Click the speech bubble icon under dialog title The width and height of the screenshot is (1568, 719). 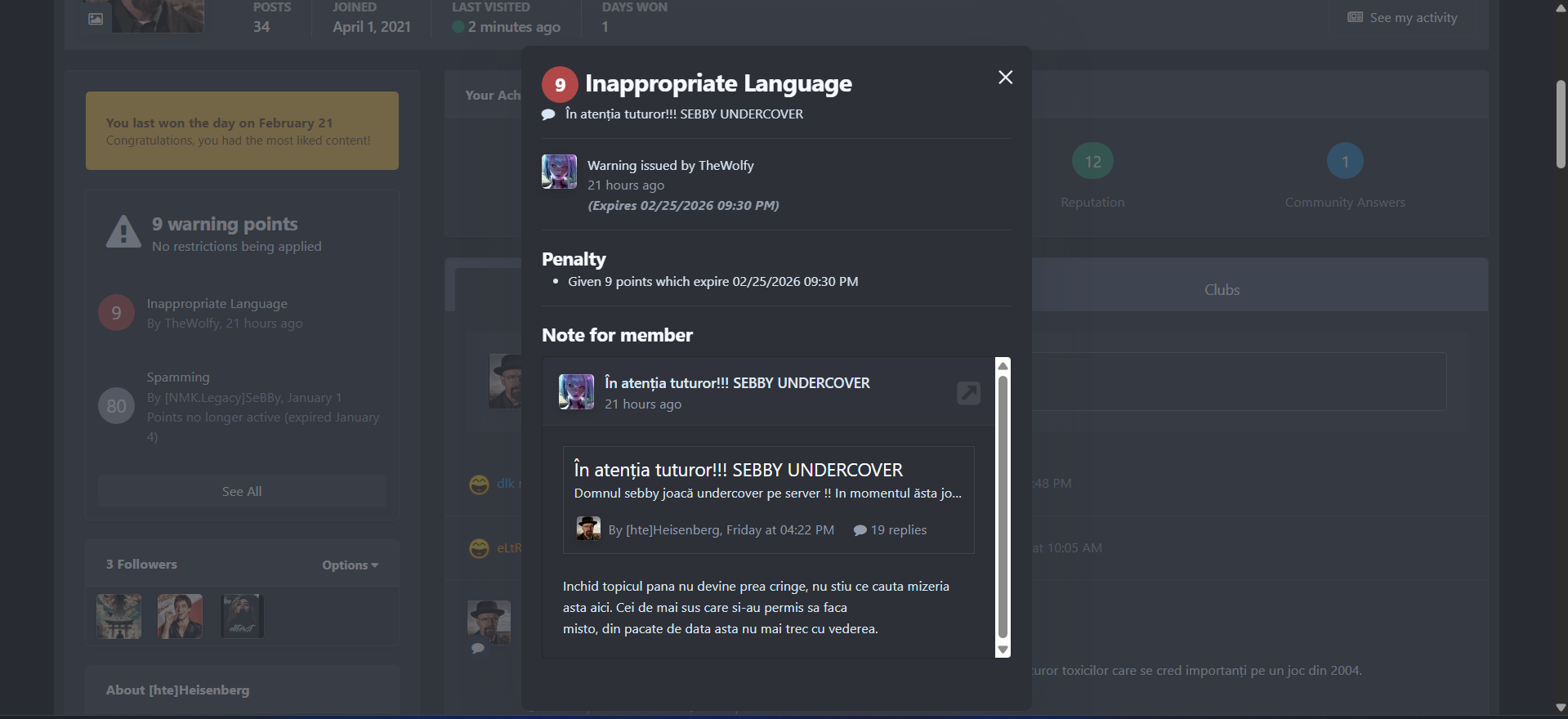pyautogui.click(x=548, y=114)
